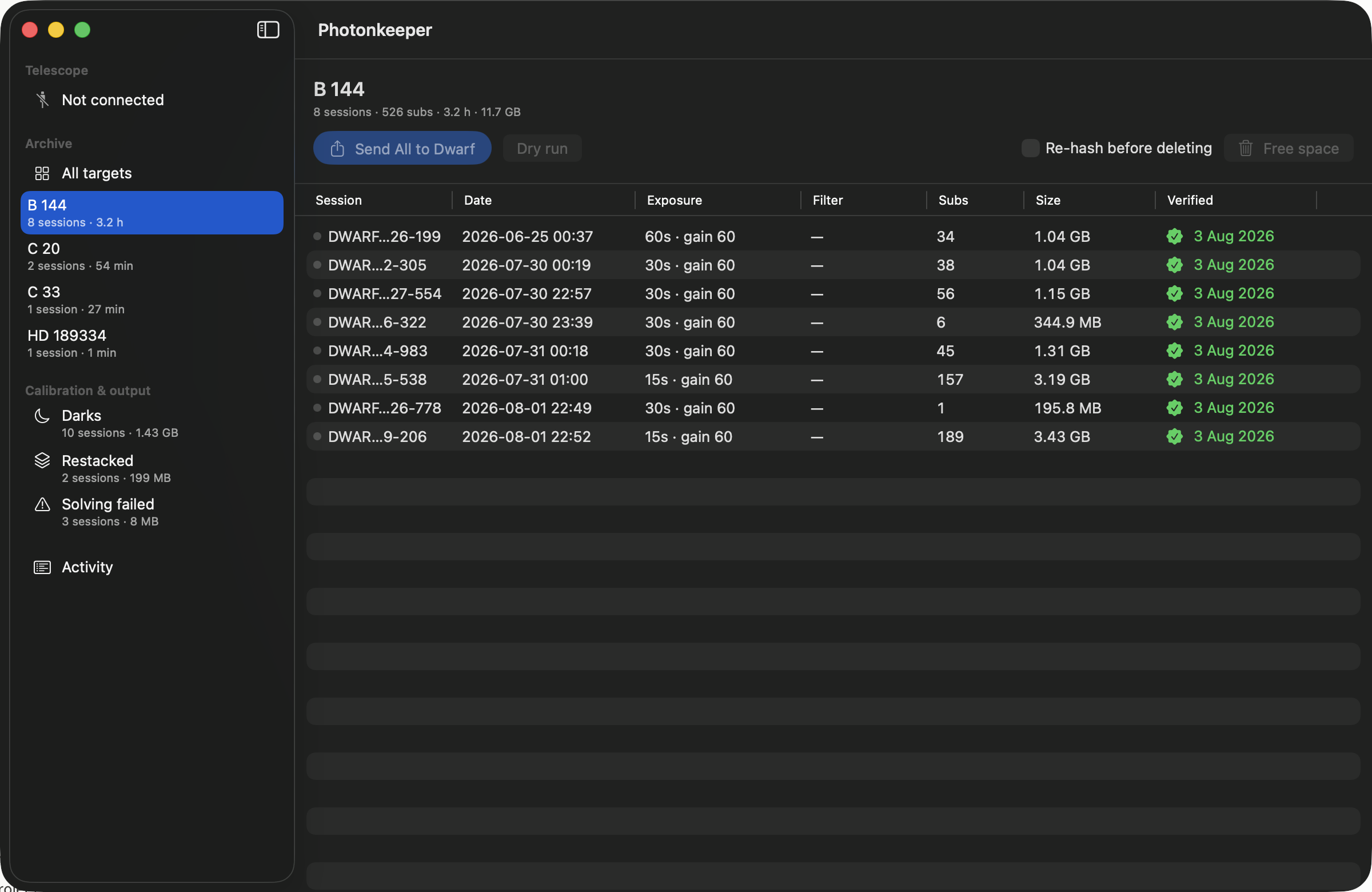
Task: Sort by the Exposure column header
Action: tap(675, 200)
